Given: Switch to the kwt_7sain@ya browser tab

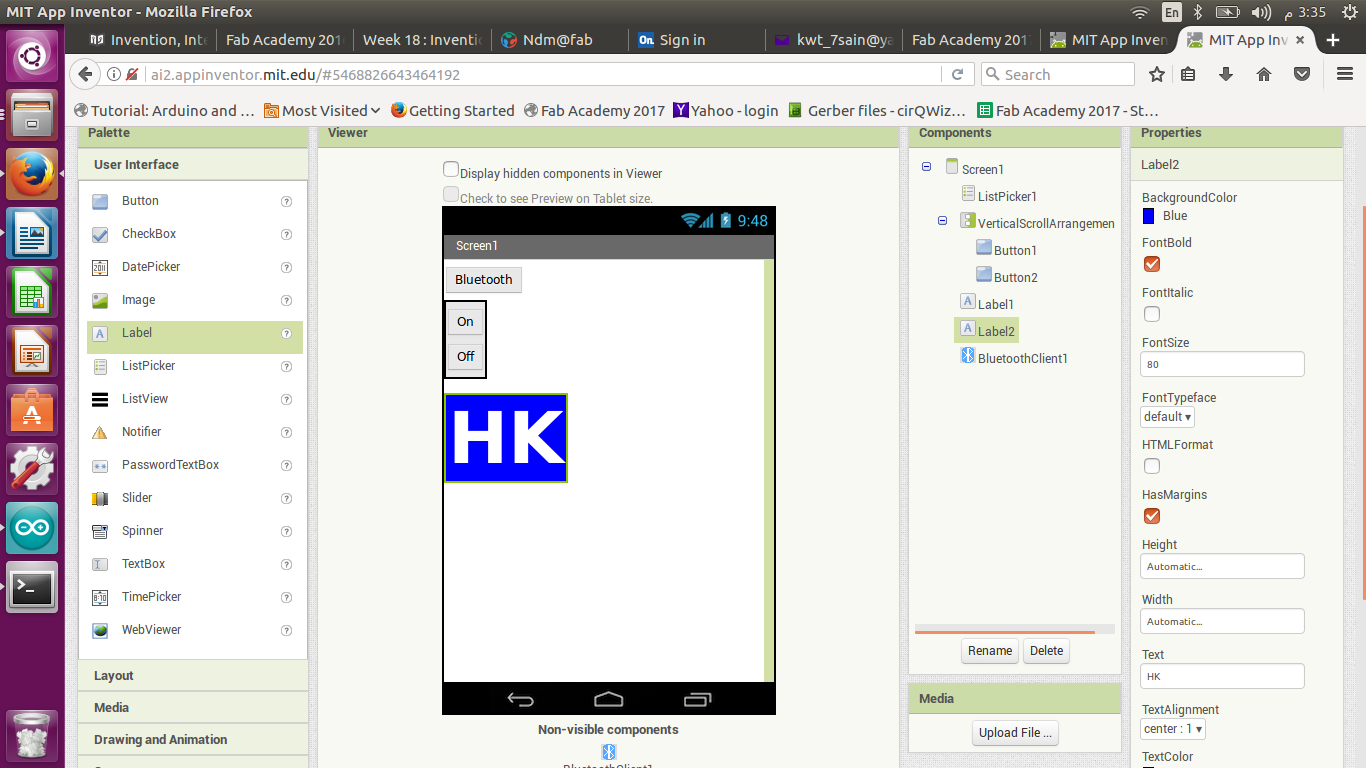Looking at the screenshot, I should (833, 40).
